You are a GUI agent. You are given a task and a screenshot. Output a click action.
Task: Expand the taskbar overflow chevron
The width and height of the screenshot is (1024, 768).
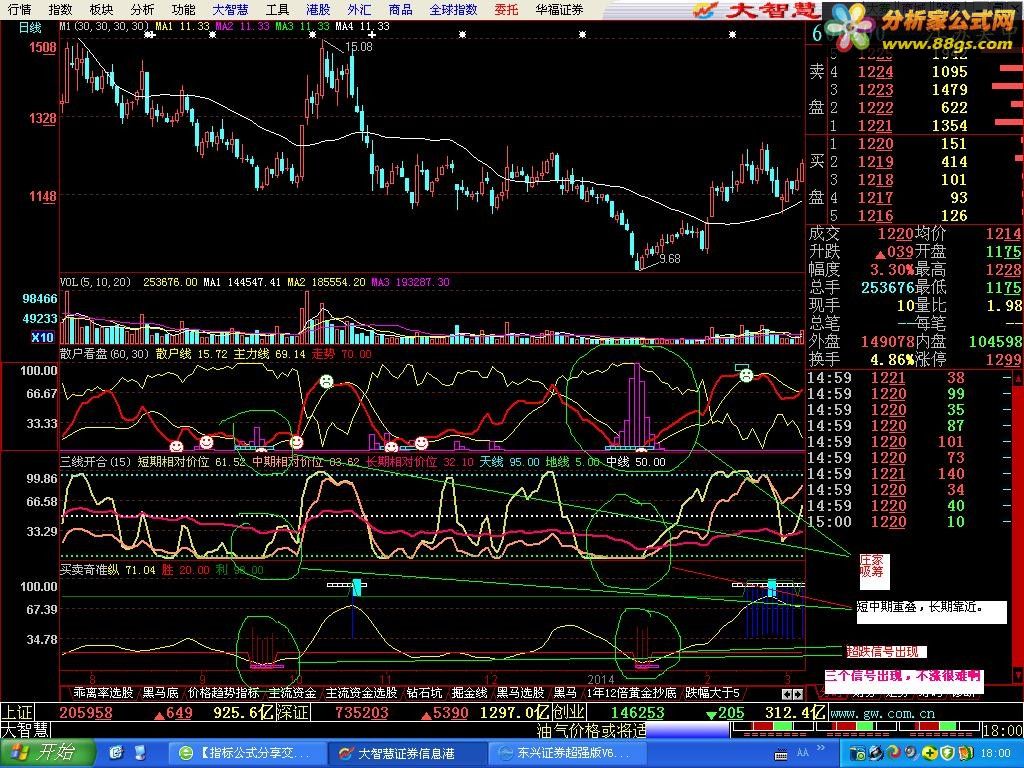[x=822, y=746]
